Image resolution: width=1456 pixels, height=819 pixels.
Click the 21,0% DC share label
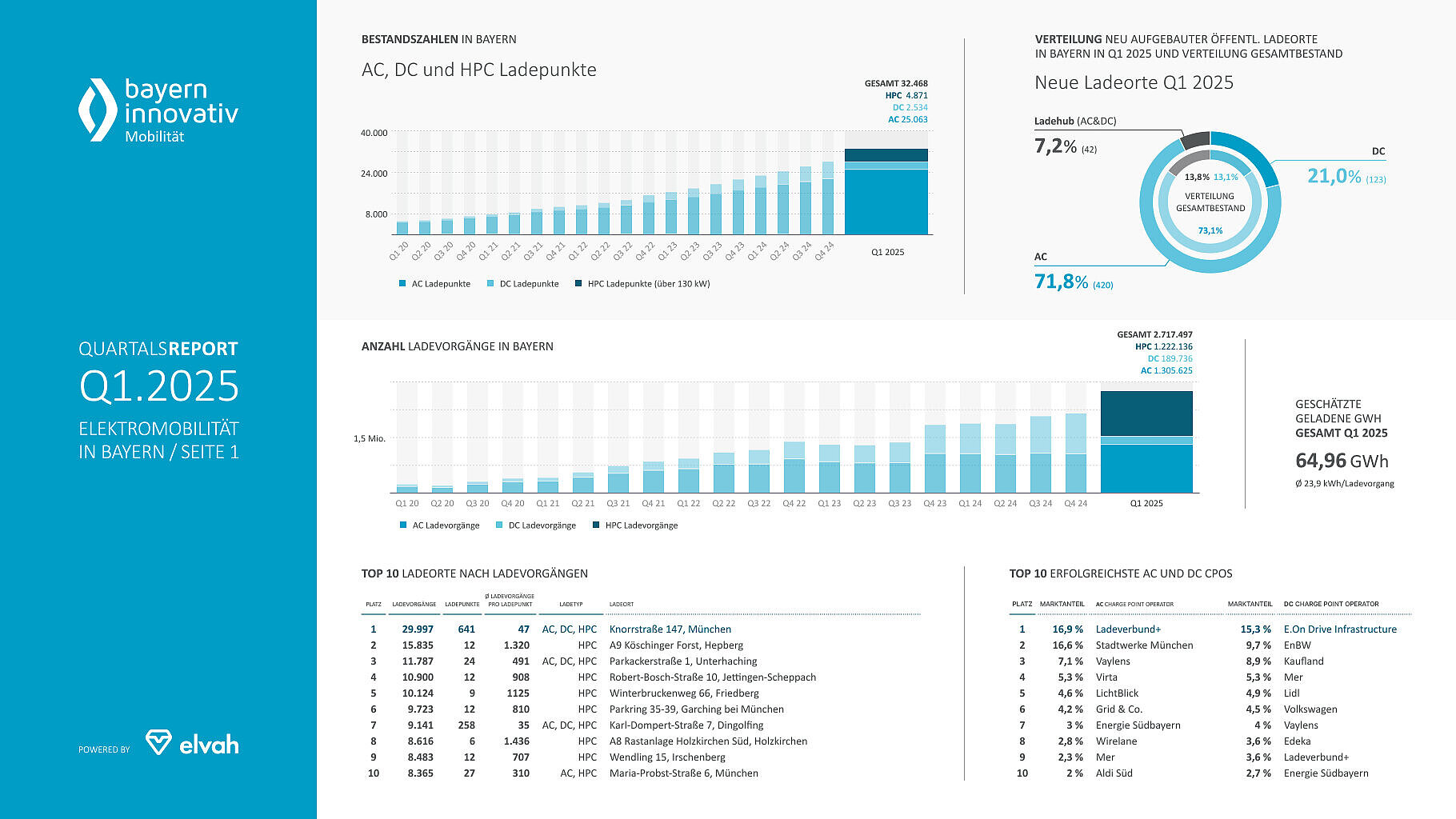(1334, 176)
